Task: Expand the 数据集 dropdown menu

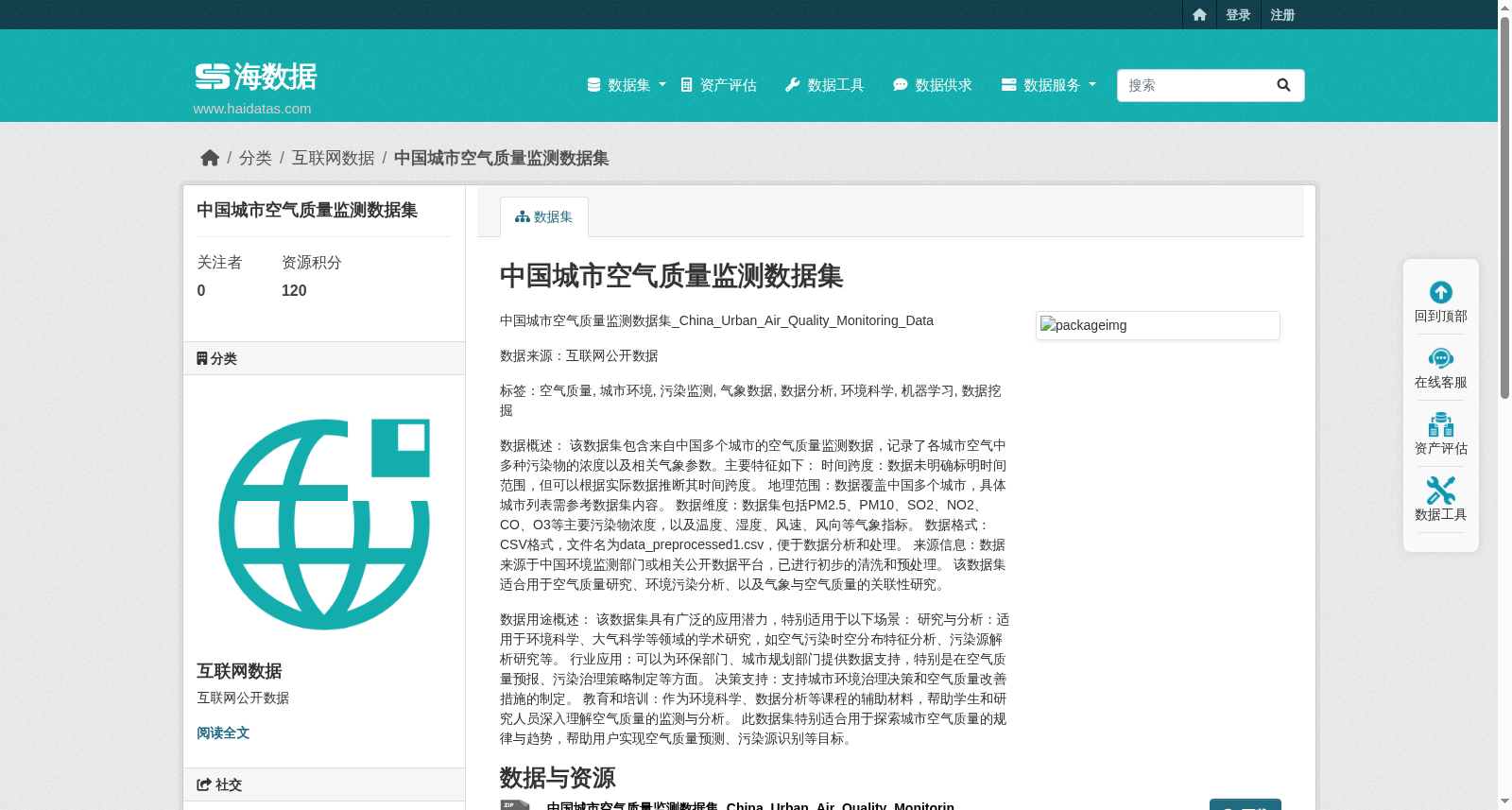Action: pos(627,85)
